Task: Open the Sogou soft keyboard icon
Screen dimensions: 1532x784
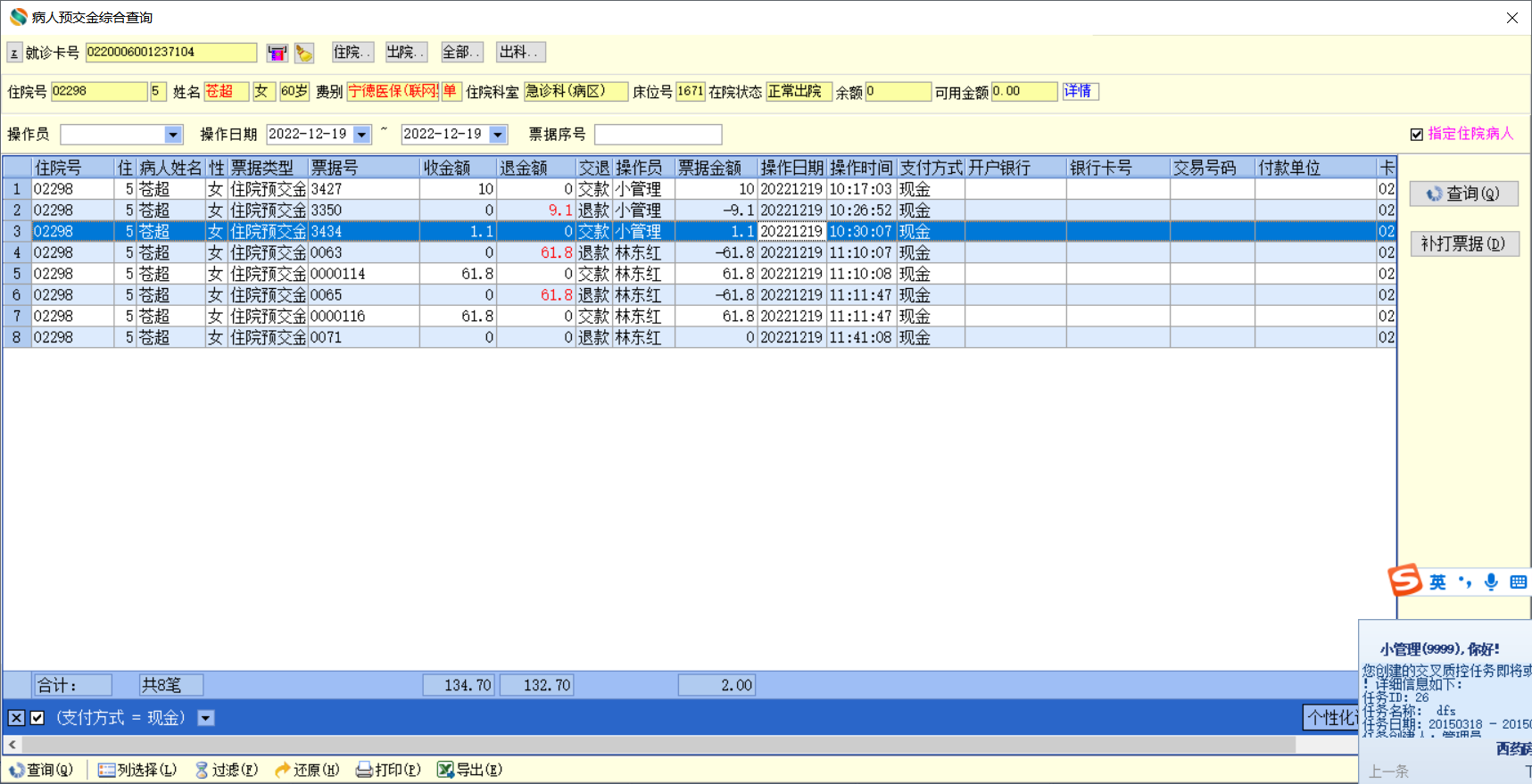Action: coord(1518,582)
